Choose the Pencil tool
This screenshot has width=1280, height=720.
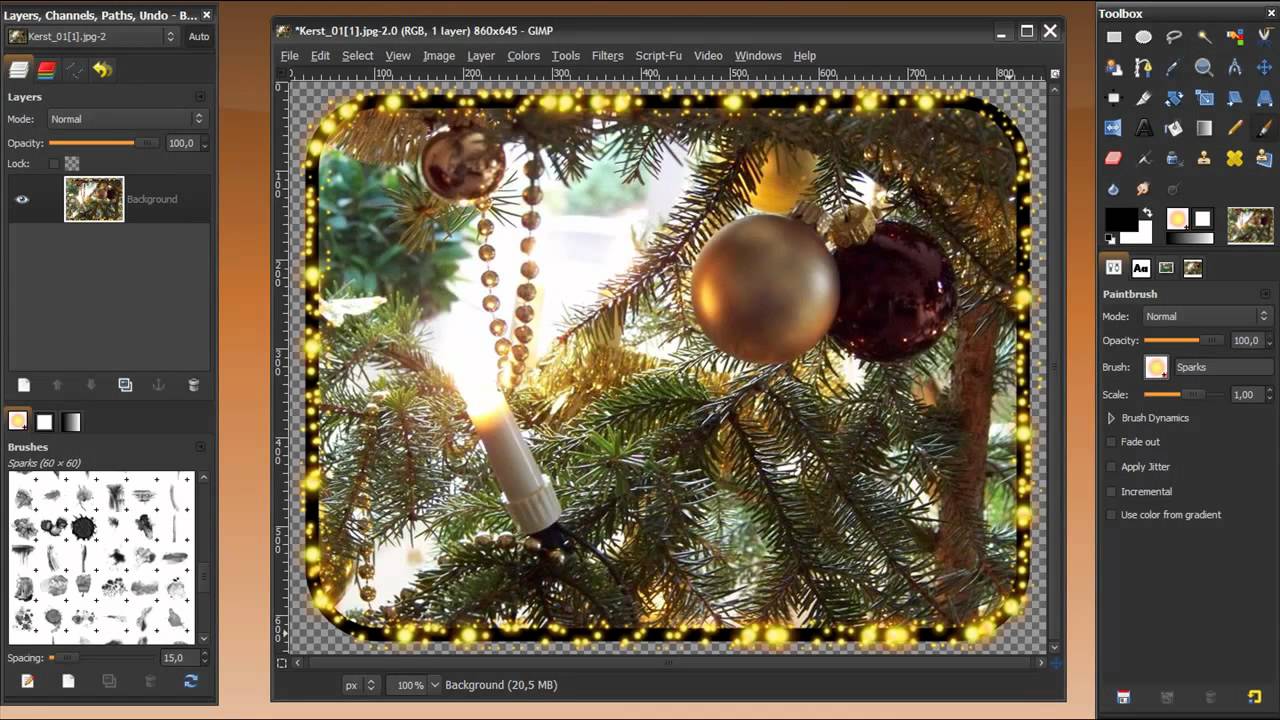click(1234, 128)
